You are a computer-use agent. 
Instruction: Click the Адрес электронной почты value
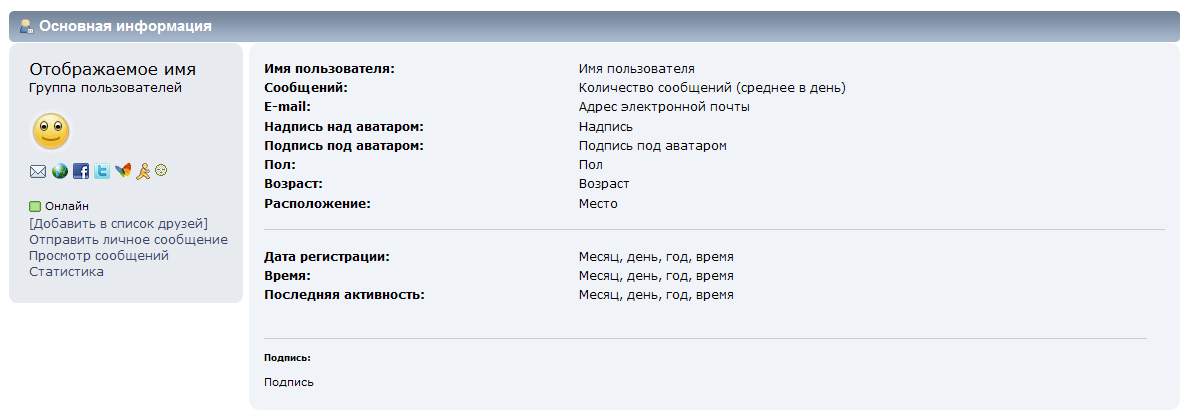tap(663, 107)
